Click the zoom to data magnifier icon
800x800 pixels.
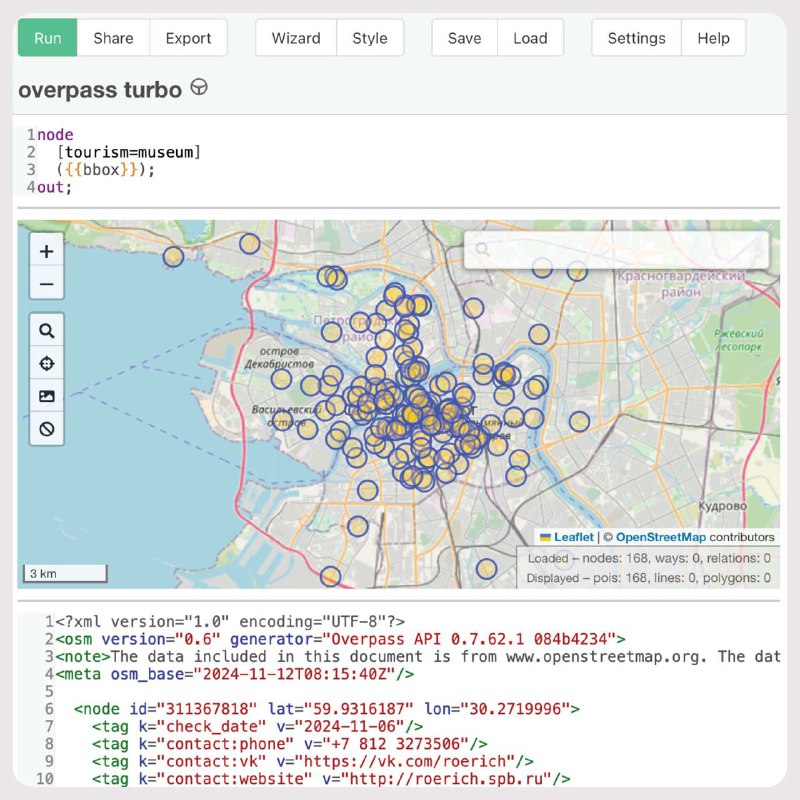pos(47,331)
